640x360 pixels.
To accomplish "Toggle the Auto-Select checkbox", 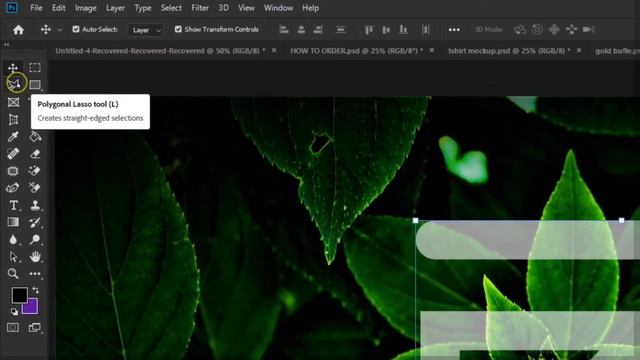I will point(76,29).
